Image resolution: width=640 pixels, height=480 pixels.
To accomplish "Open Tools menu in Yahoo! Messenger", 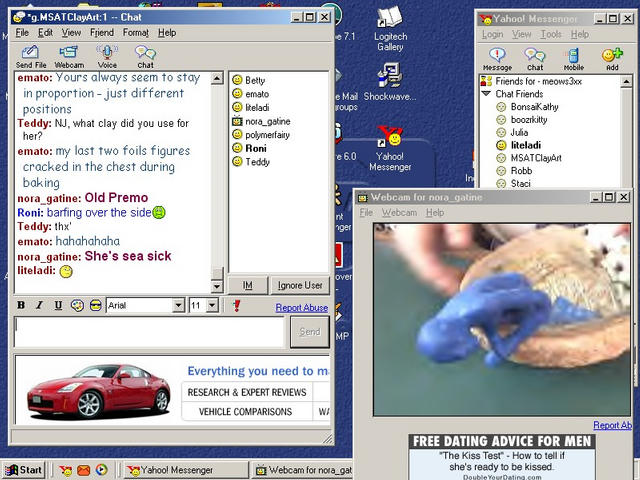I will click(551, 34).
